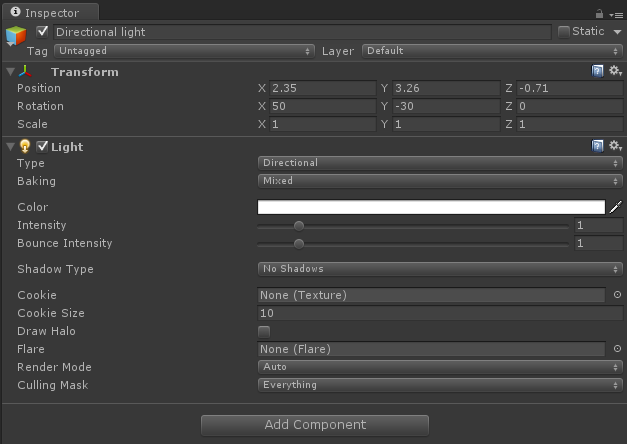Click the Position Z field
Screen dimensions: 627x444
pyautogui.click(x=569, y=88)
